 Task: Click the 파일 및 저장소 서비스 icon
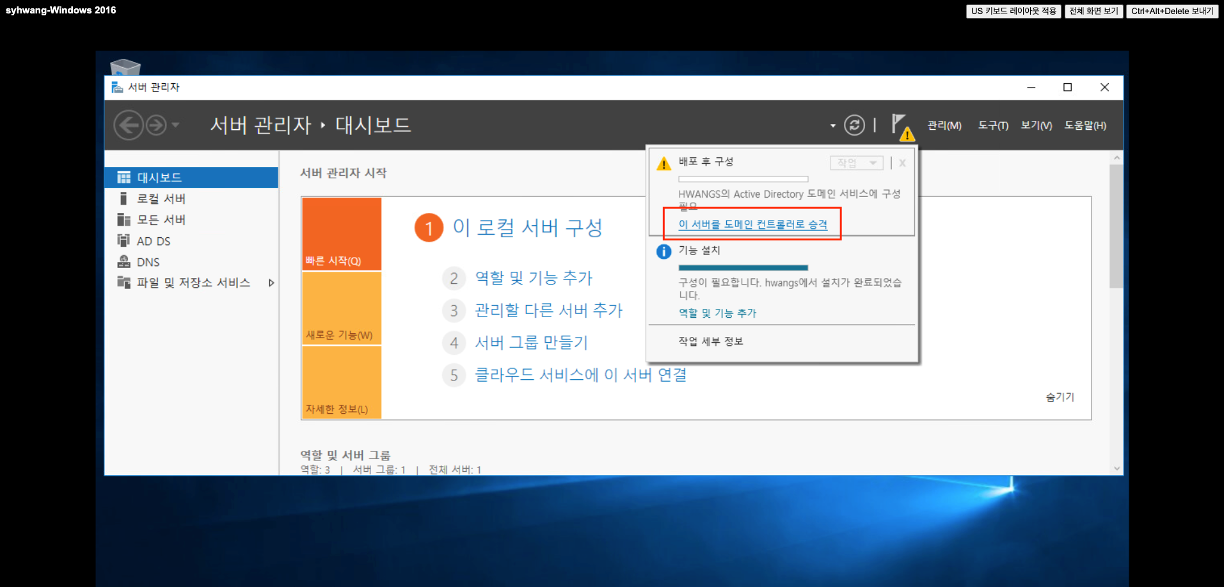click(124, 283)
